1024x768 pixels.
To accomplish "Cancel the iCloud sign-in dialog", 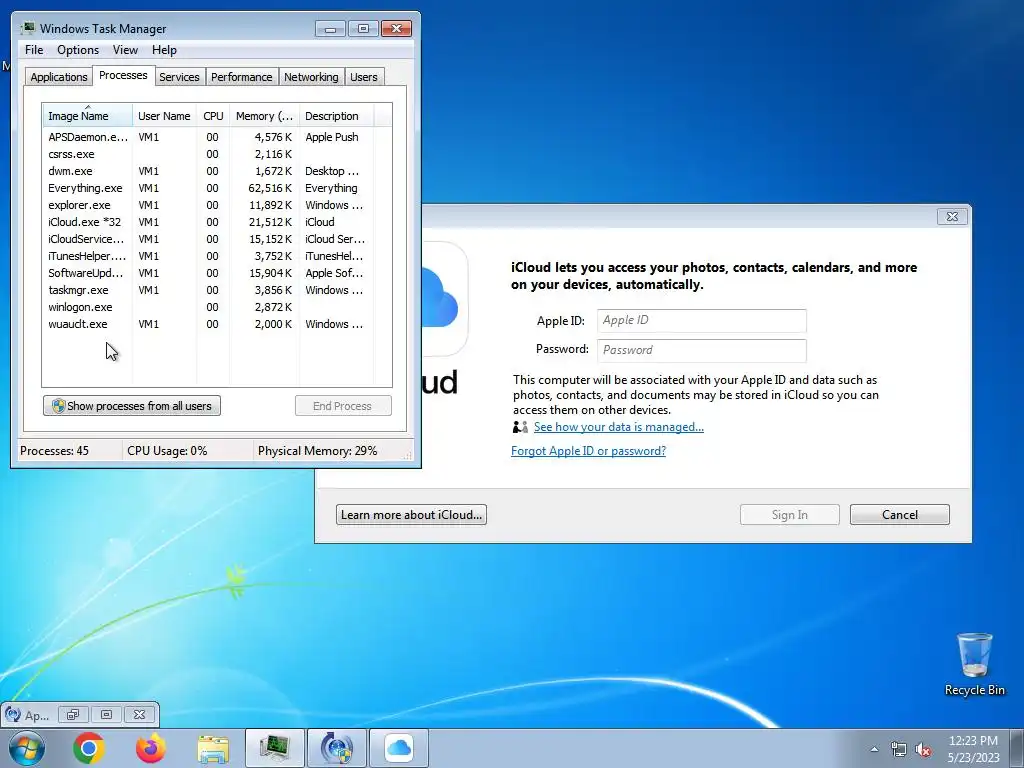I will coord(900,515).
